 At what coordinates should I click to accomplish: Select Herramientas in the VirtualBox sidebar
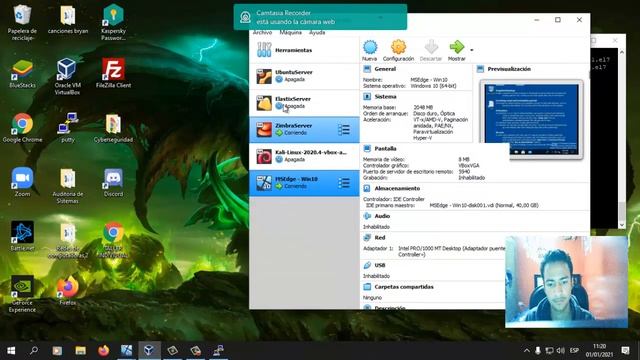304,50
